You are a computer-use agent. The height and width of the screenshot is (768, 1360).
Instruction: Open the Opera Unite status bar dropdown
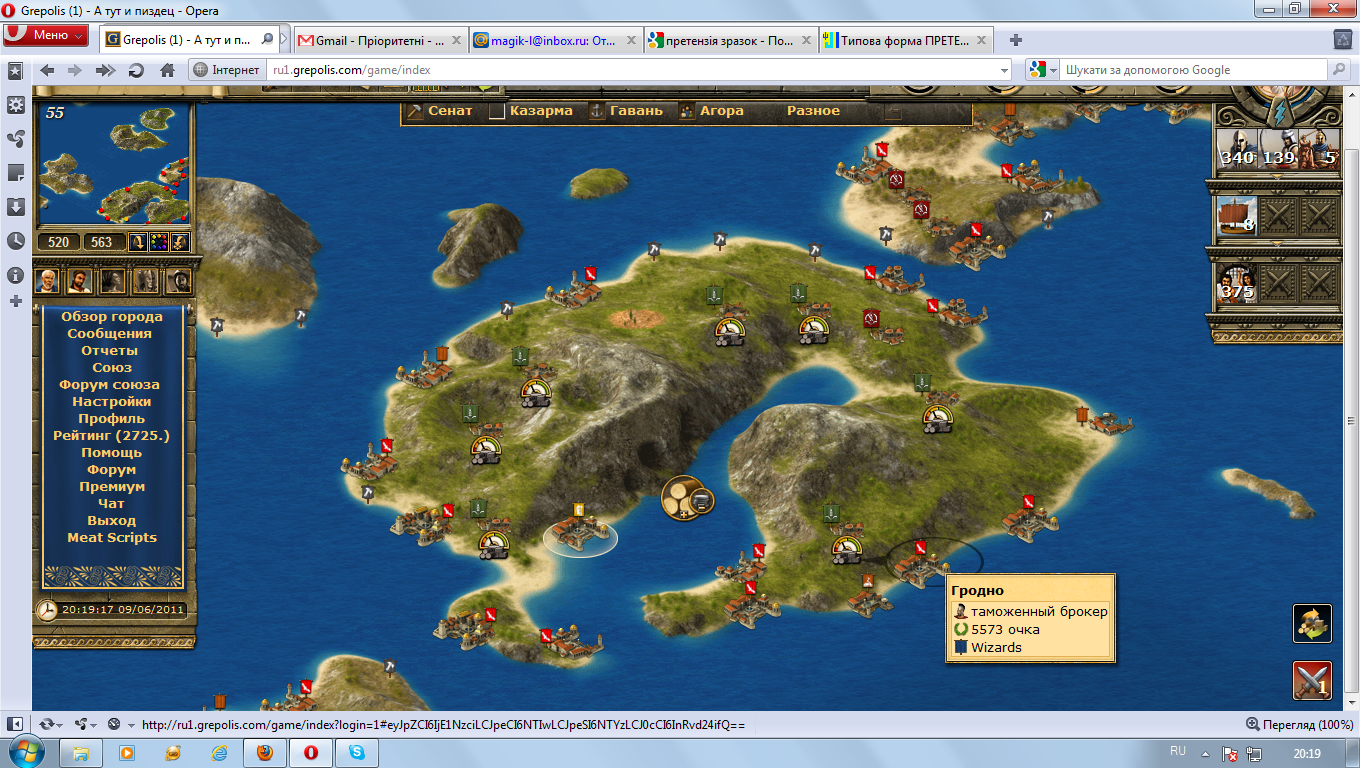tap(84, 724)
